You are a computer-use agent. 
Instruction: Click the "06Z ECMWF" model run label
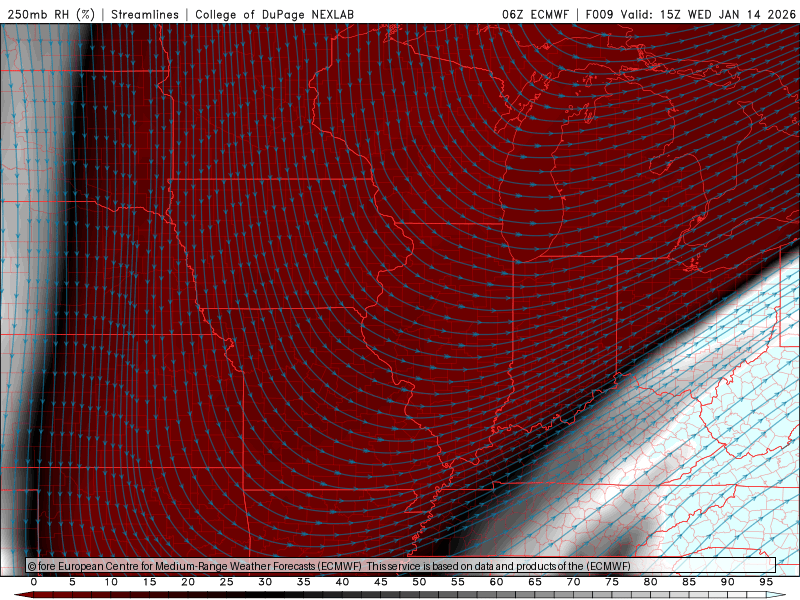pos(535,14)
